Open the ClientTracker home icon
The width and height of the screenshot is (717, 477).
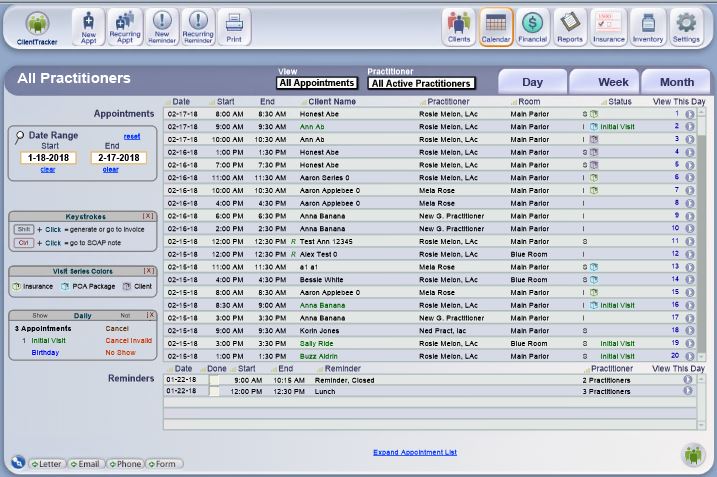tap(37, 28)
